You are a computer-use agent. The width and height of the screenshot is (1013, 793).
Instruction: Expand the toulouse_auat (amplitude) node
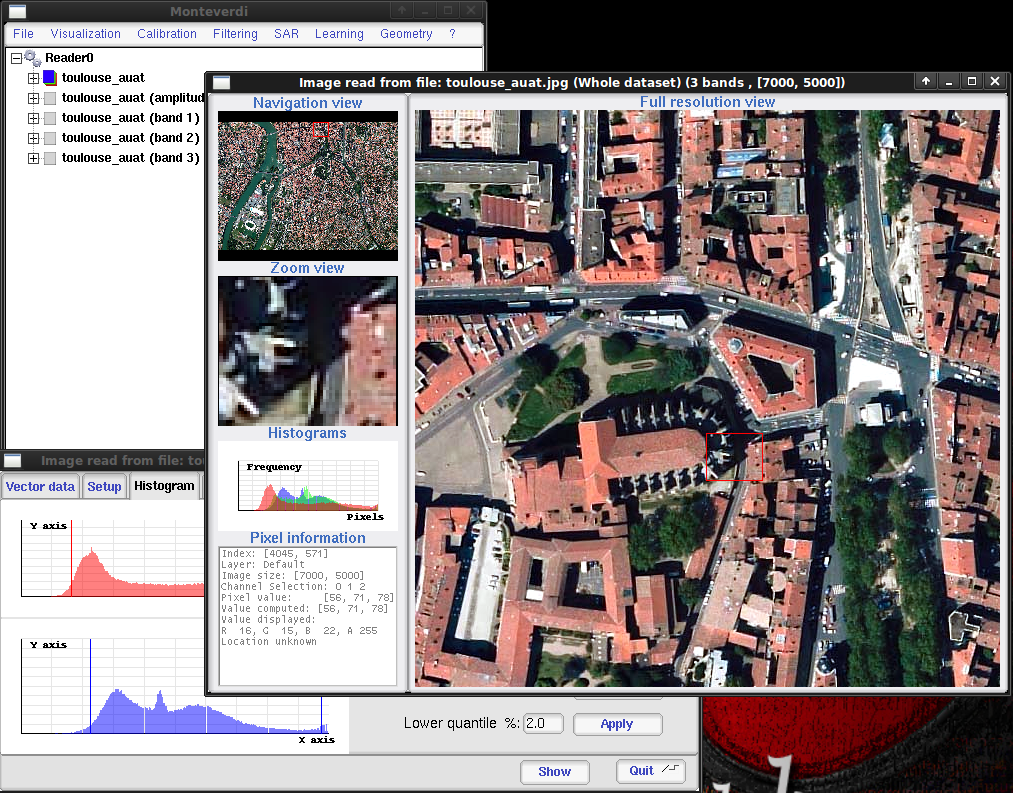tap(33, 98)
